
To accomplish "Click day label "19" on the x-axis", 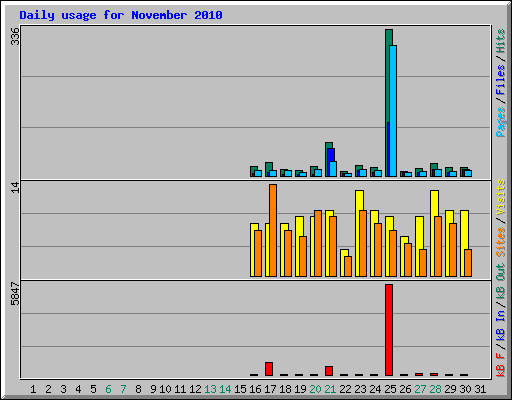I will click(300, 389).
